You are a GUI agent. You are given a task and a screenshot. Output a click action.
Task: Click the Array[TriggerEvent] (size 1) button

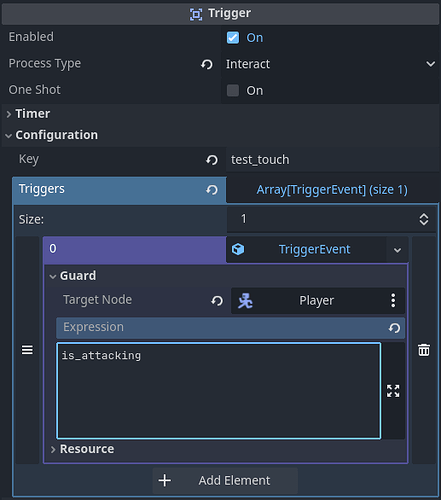click(332, 190)
